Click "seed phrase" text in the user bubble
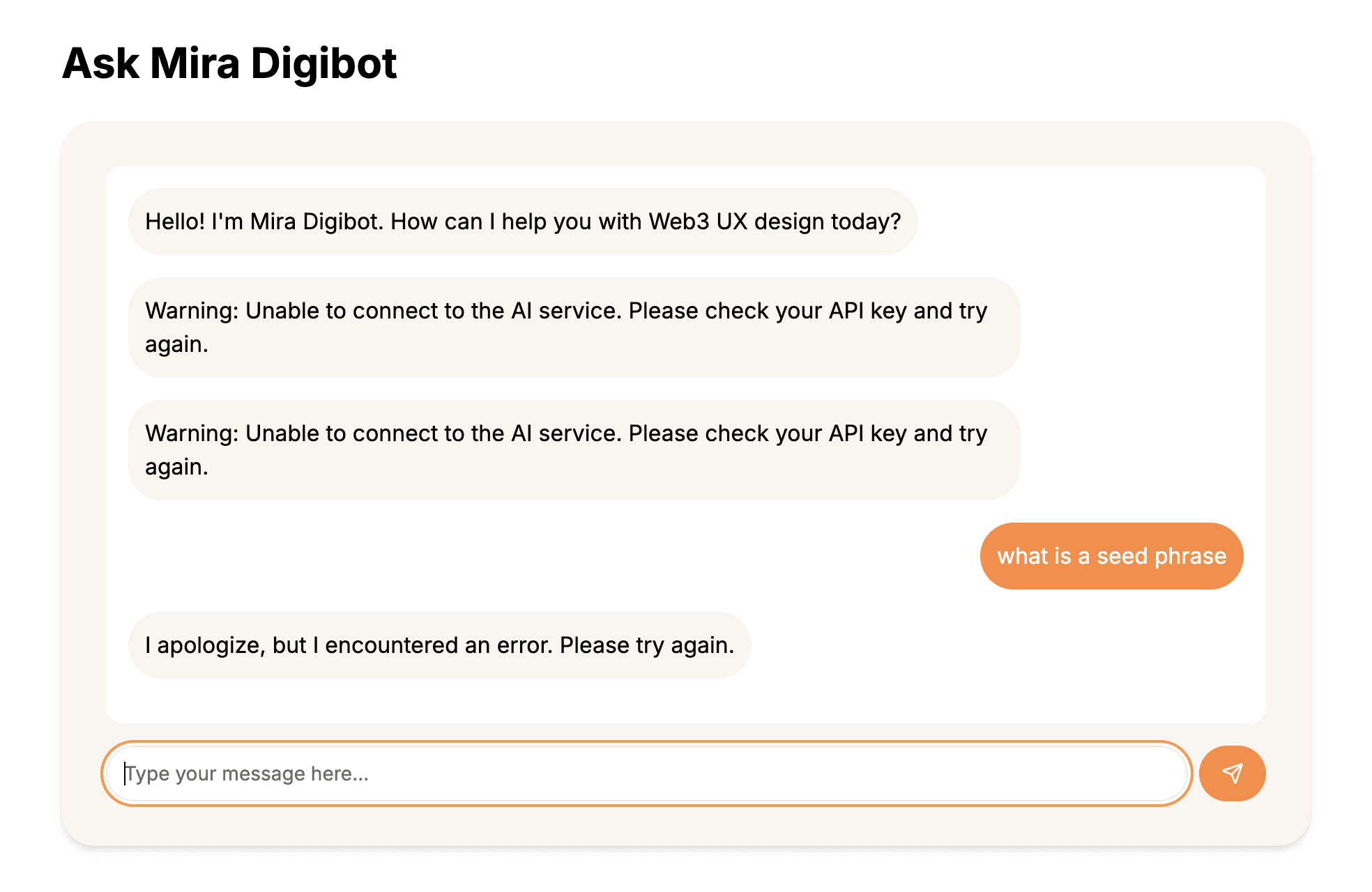This screenshot has width=1372, height=892. pyautogui.click(x=1161, y=556)
